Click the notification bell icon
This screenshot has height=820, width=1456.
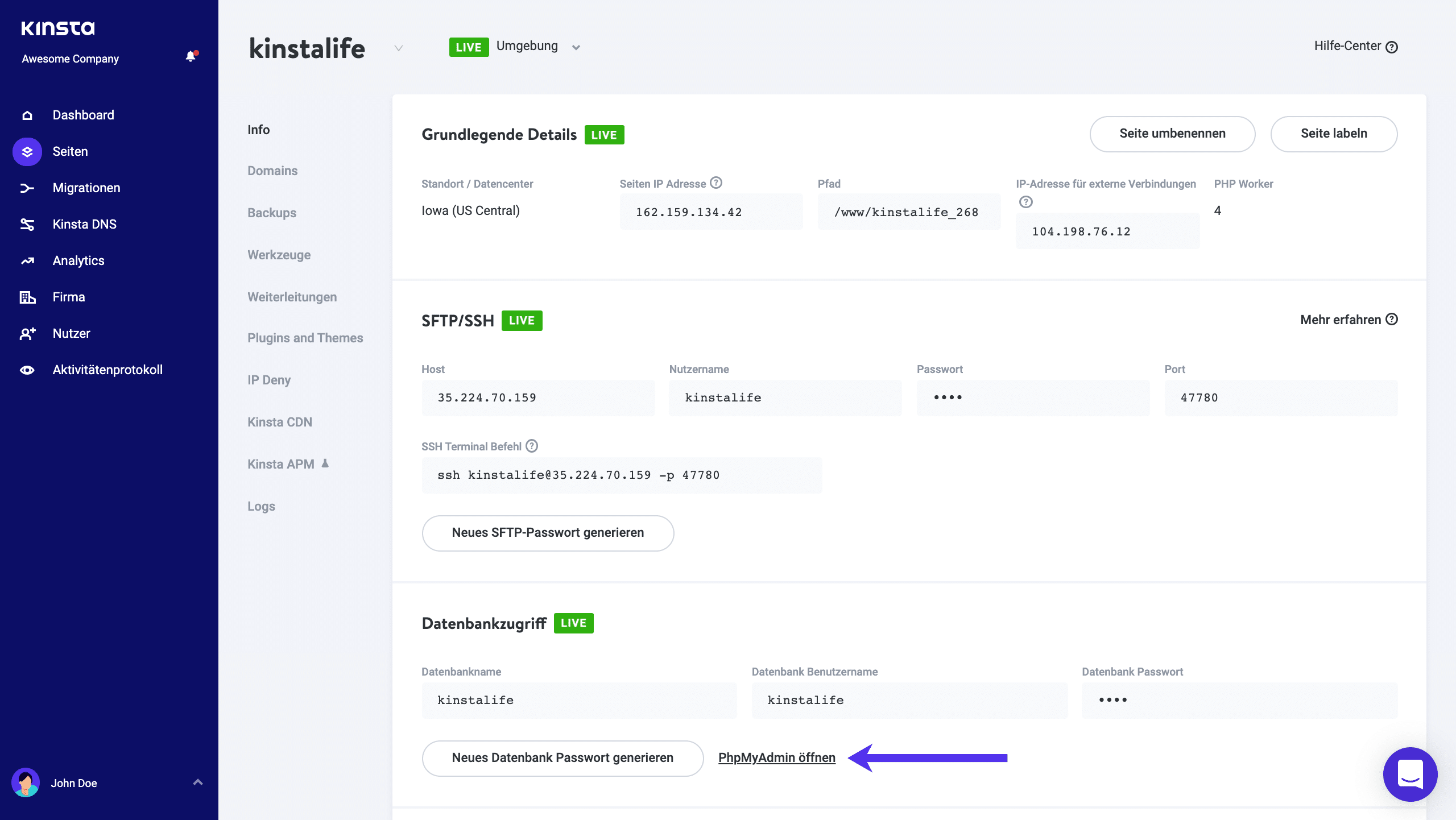(190, 57)
